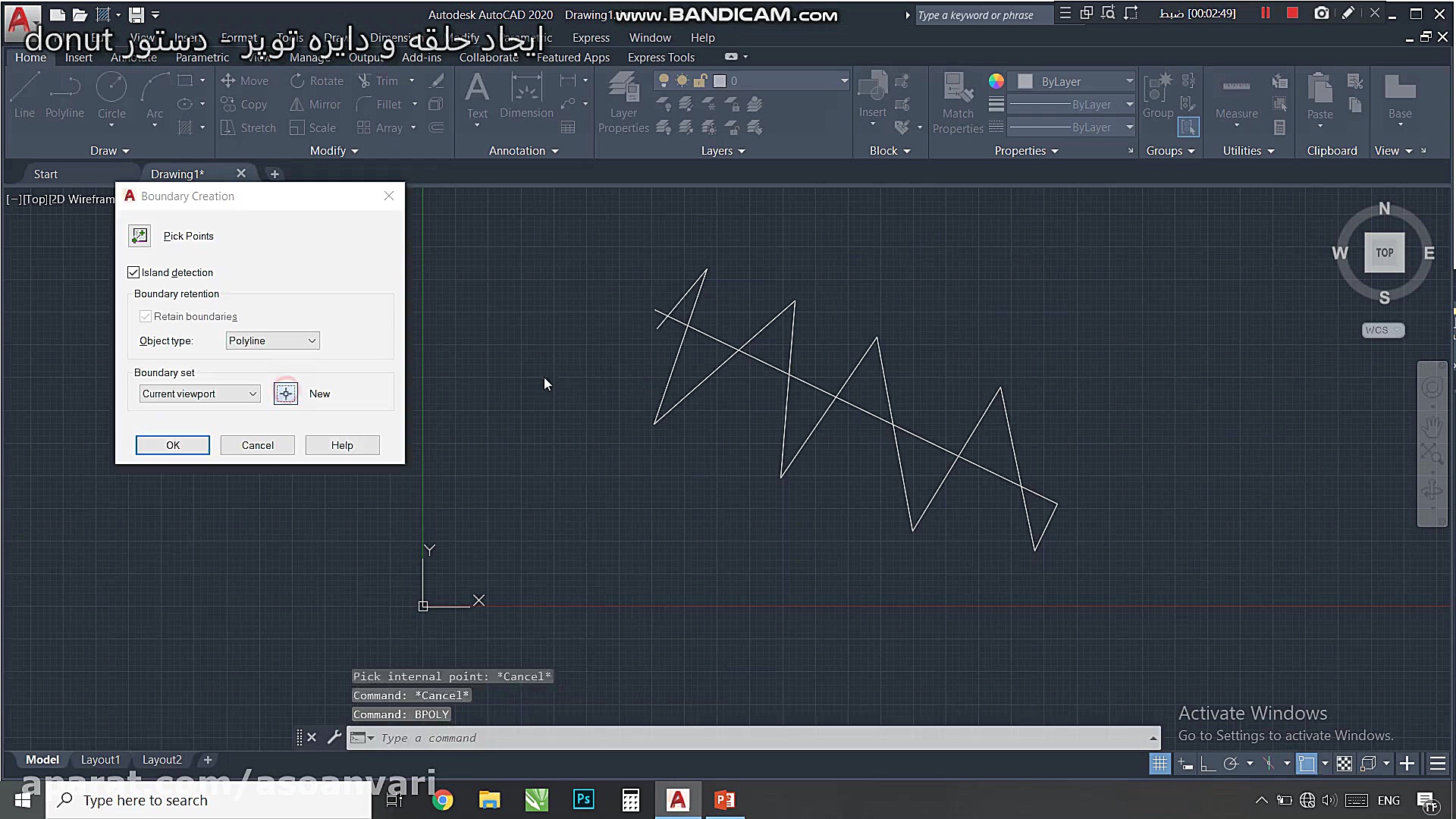Toggle the Retain boundaries checkbox

pos(146,316)
